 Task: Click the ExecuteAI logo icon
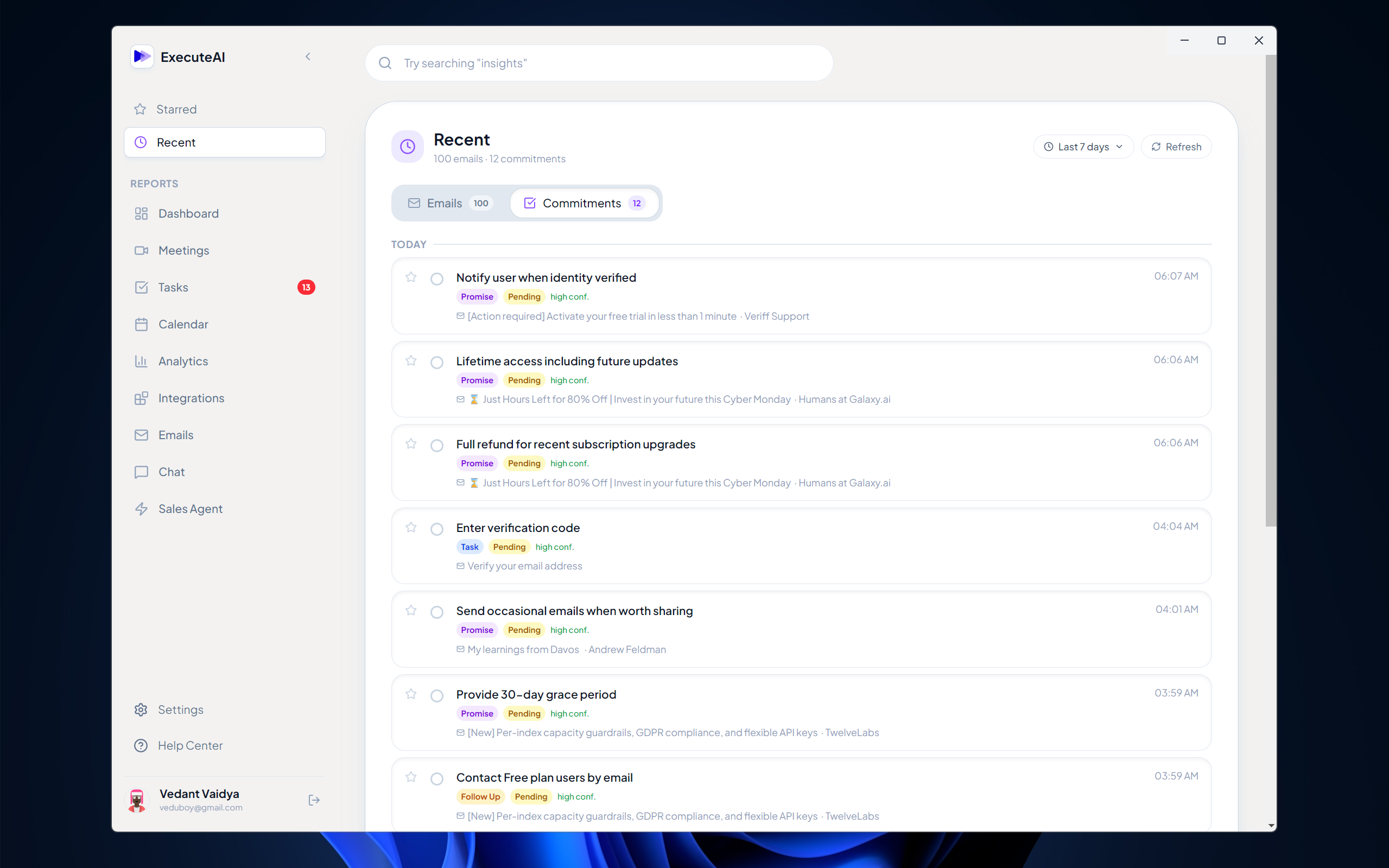[142, 57]
